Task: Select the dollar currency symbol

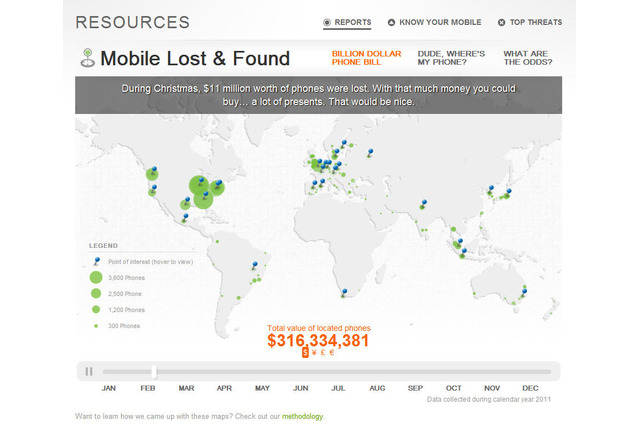Action: [x=306, y=353]
